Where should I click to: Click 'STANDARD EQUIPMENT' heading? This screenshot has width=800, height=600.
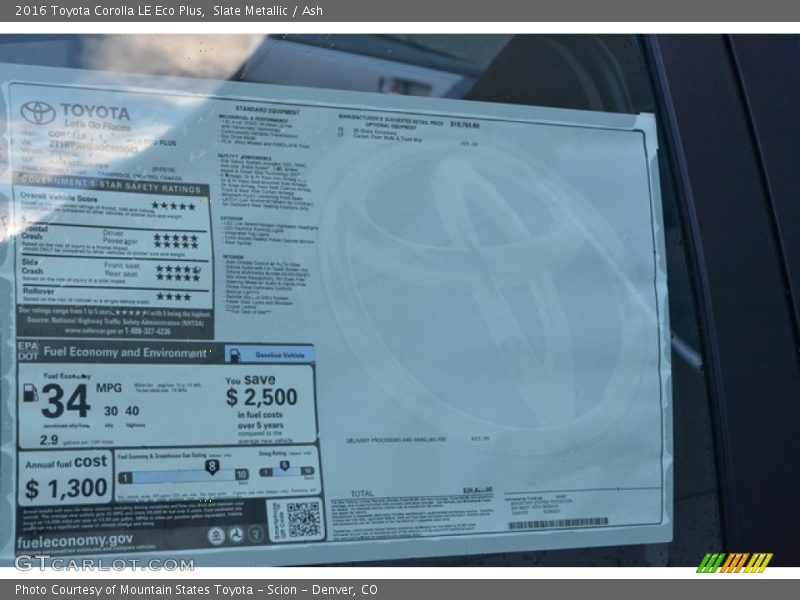click(267, 110)
